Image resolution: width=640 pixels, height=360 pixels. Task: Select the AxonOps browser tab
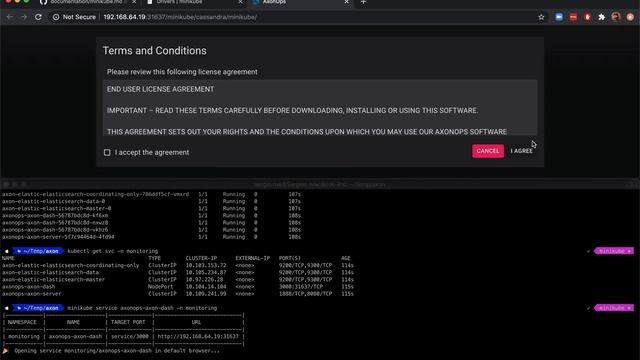[x=274, y=2]
